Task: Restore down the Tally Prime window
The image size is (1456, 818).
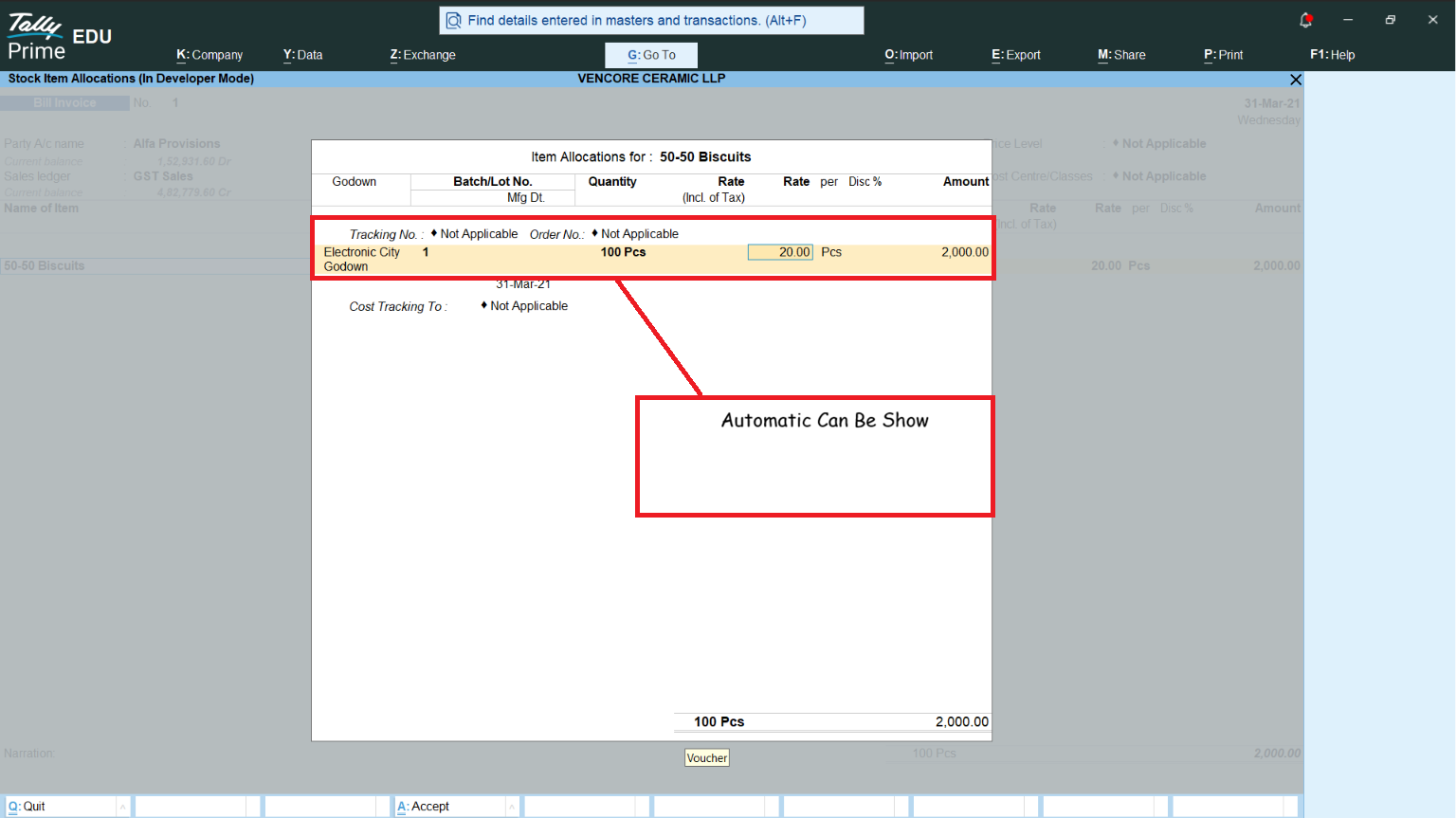Action: [x=1391, y=20]
